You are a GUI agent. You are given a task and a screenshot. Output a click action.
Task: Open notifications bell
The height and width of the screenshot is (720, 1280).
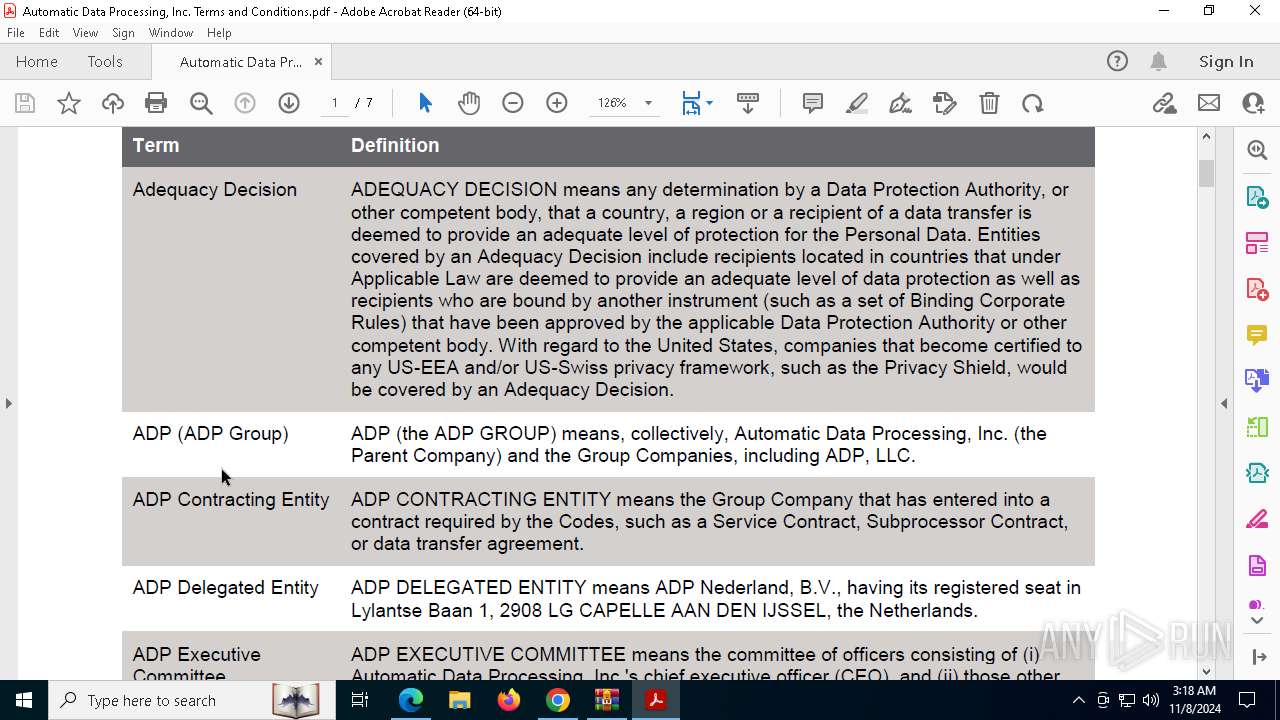point(1159,62)
